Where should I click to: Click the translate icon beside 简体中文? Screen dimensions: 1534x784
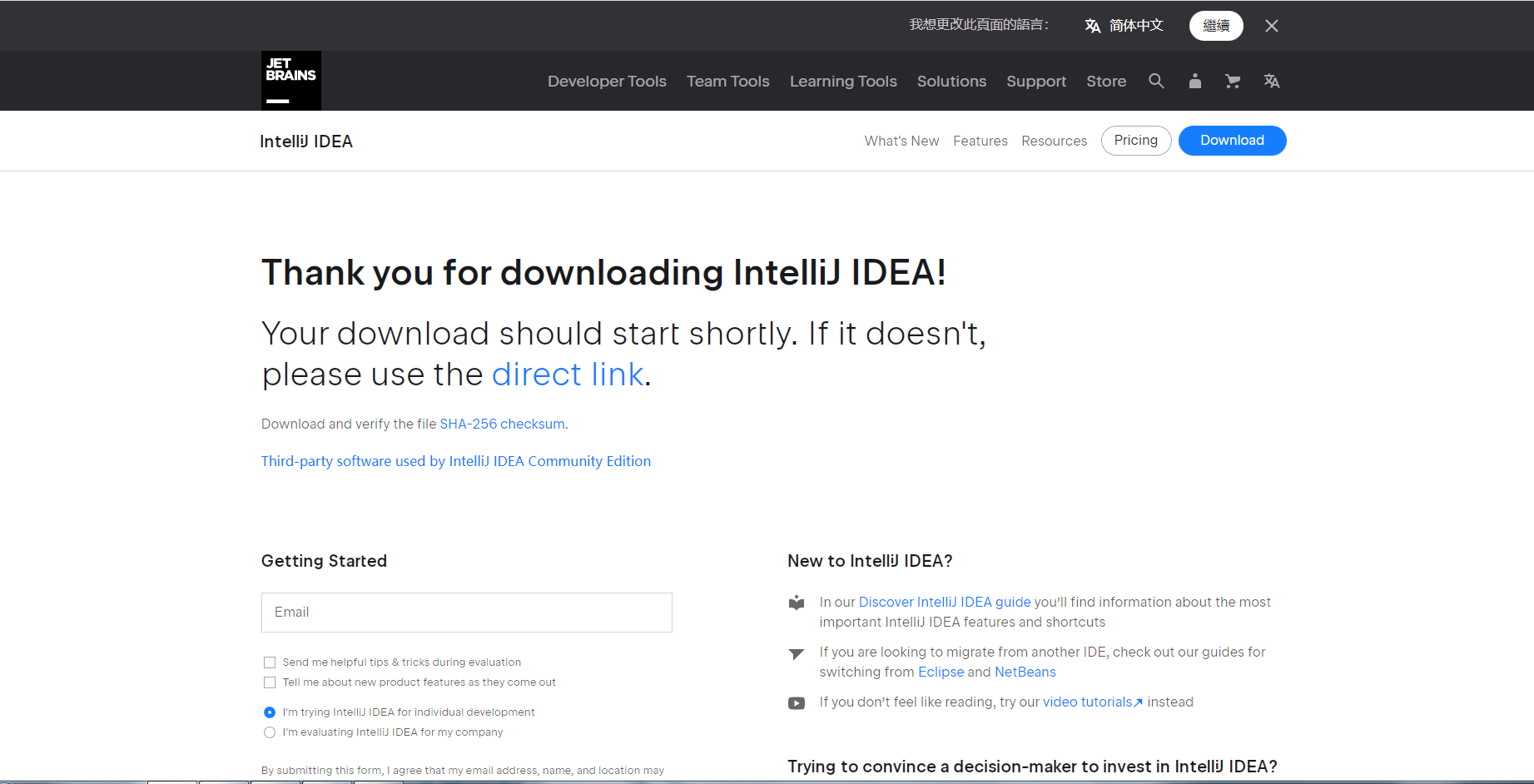click(x=1093, y=26)
